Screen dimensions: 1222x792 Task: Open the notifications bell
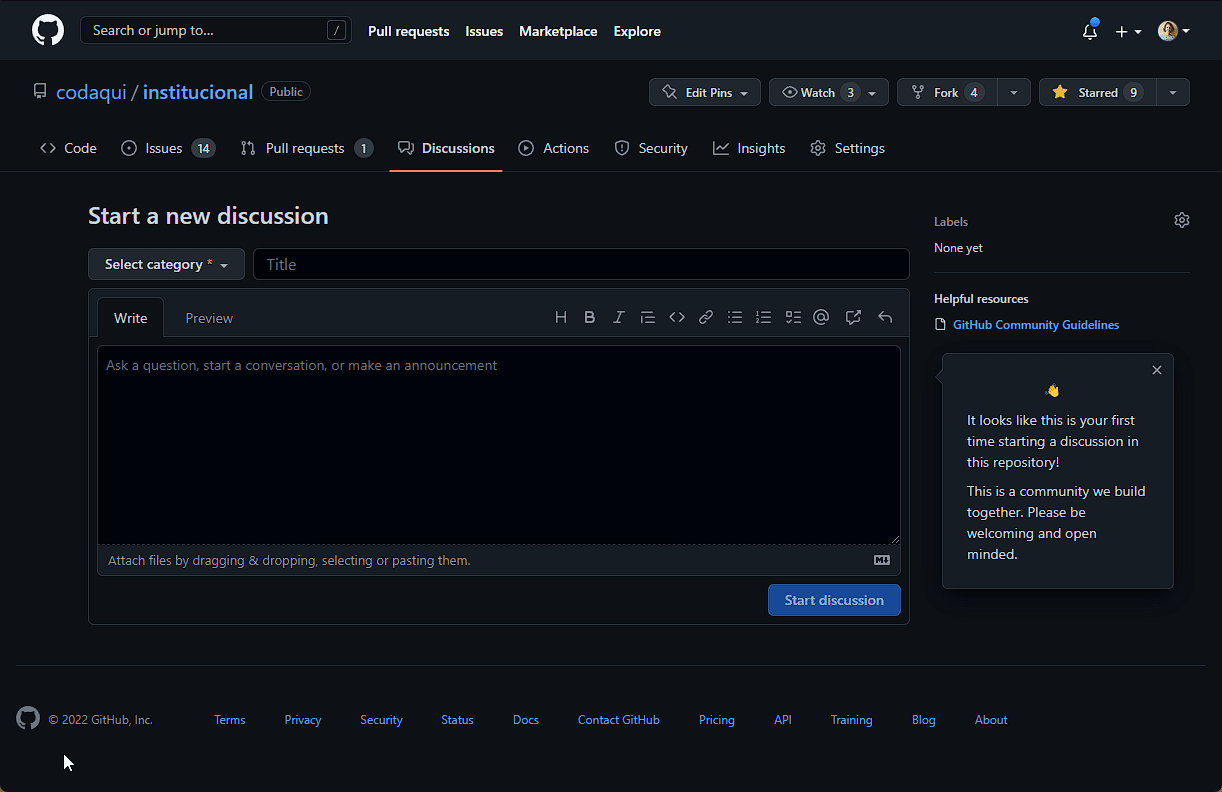coord(1090,31)
